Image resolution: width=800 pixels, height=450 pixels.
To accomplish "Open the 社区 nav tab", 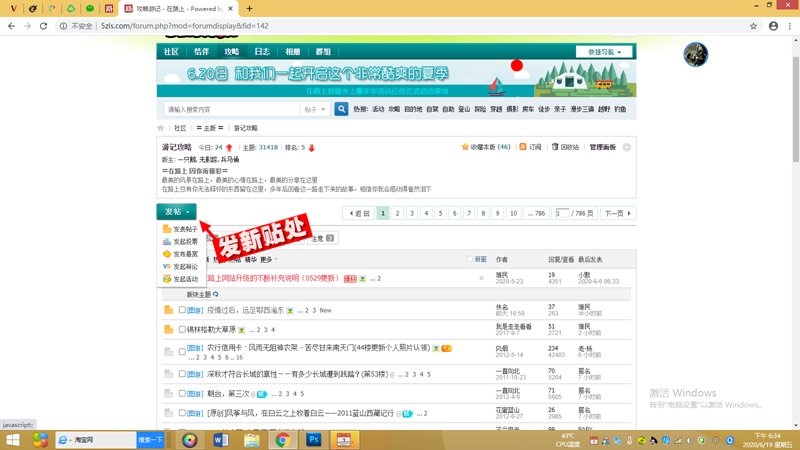I will pos(171,52).
